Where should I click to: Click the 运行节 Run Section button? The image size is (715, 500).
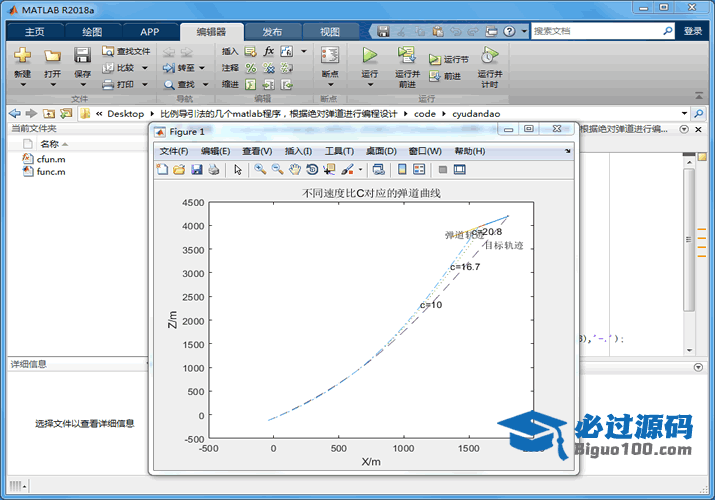pos(449,59)
